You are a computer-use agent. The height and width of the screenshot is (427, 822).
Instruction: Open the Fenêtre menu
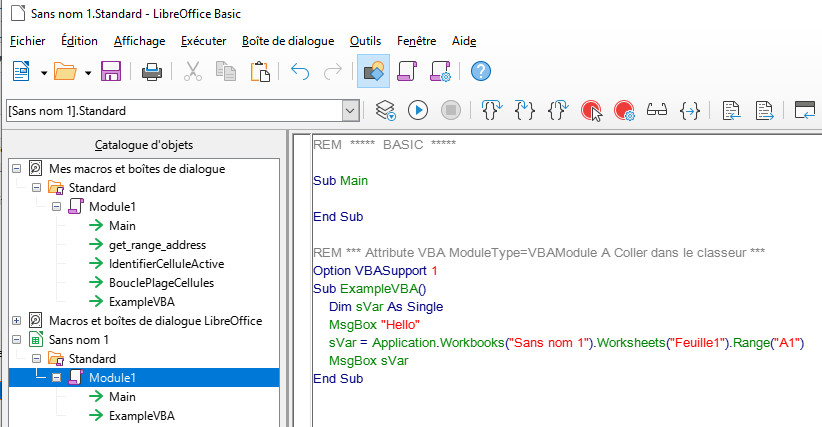click(x=416, y=41)
